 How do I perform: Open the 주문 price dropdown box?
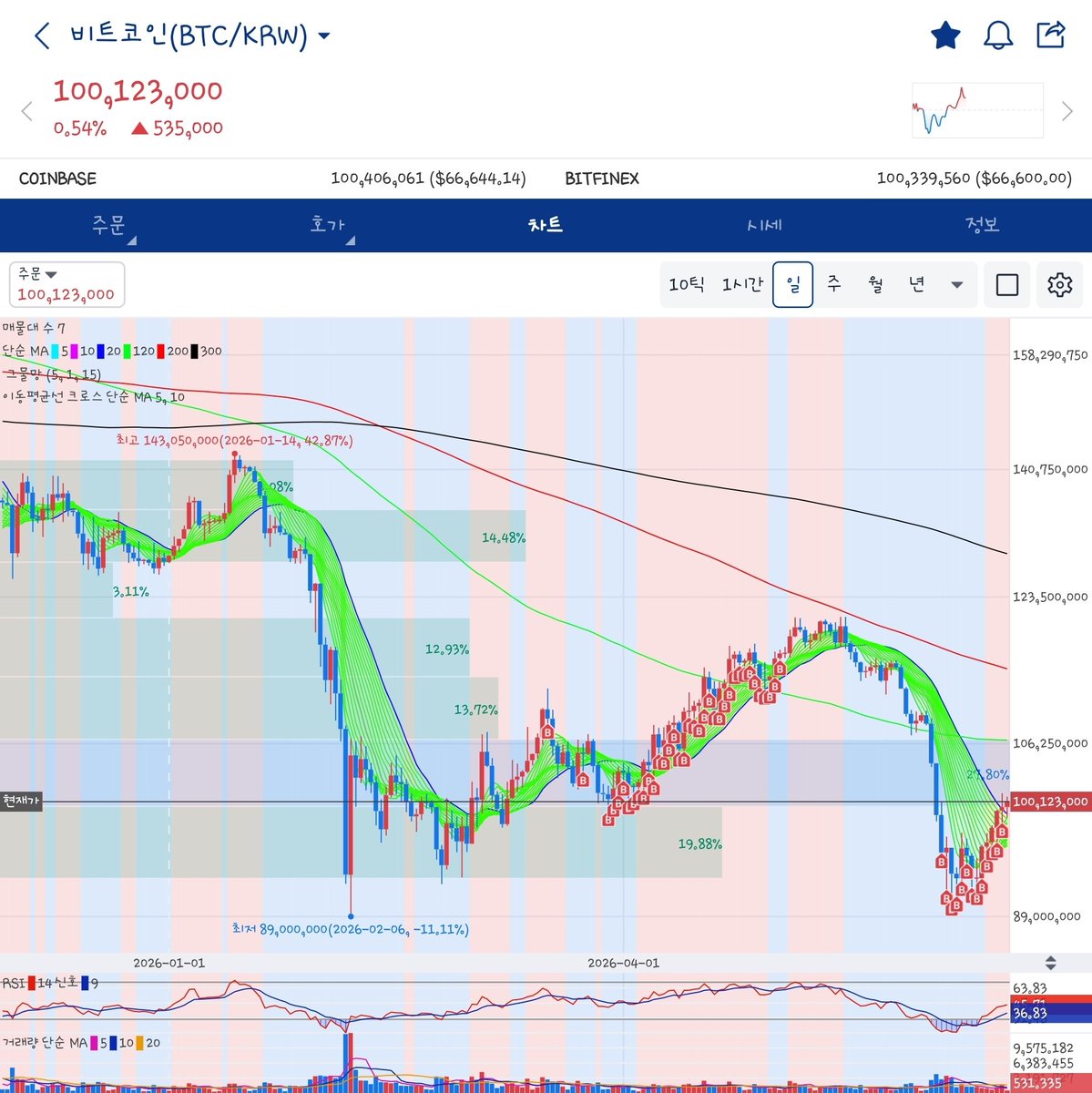(x=66, y=284)
